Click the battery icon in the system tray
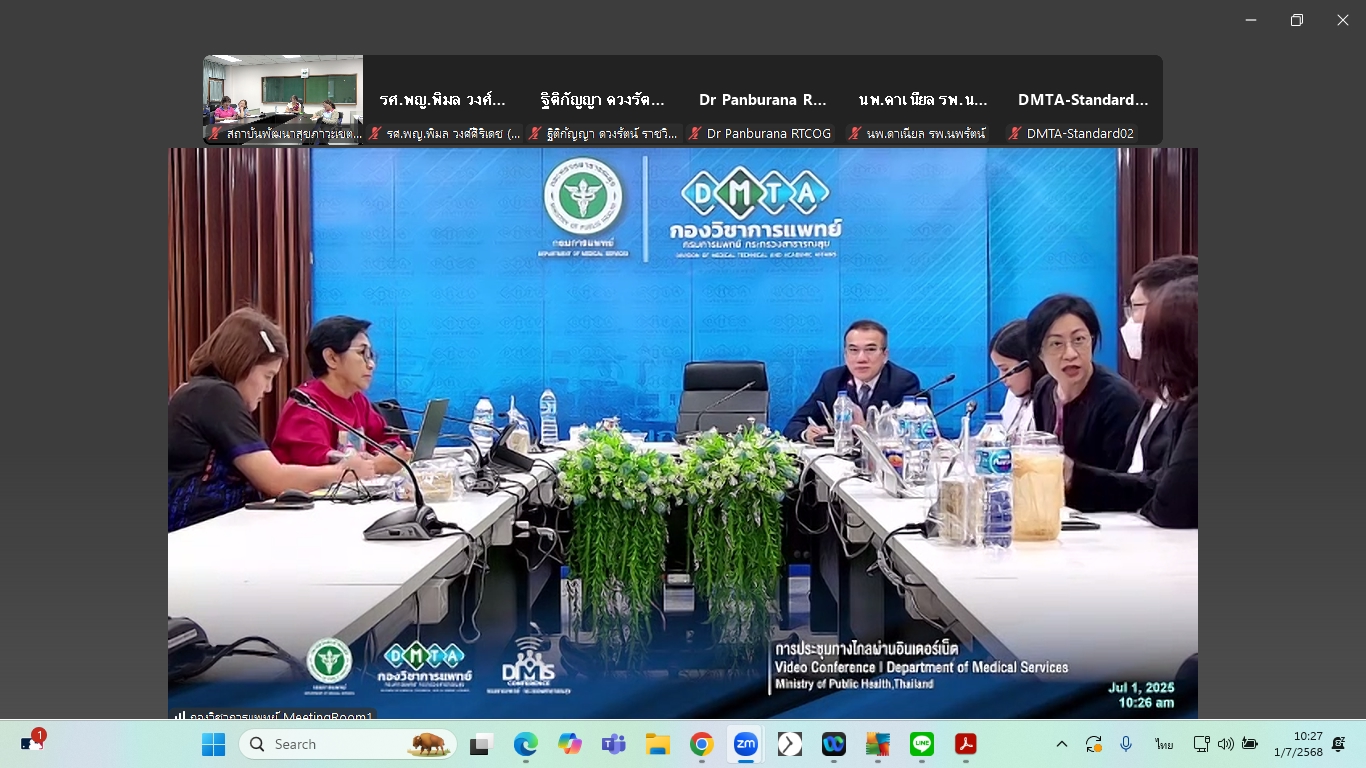 click(x=1250, y=744)
